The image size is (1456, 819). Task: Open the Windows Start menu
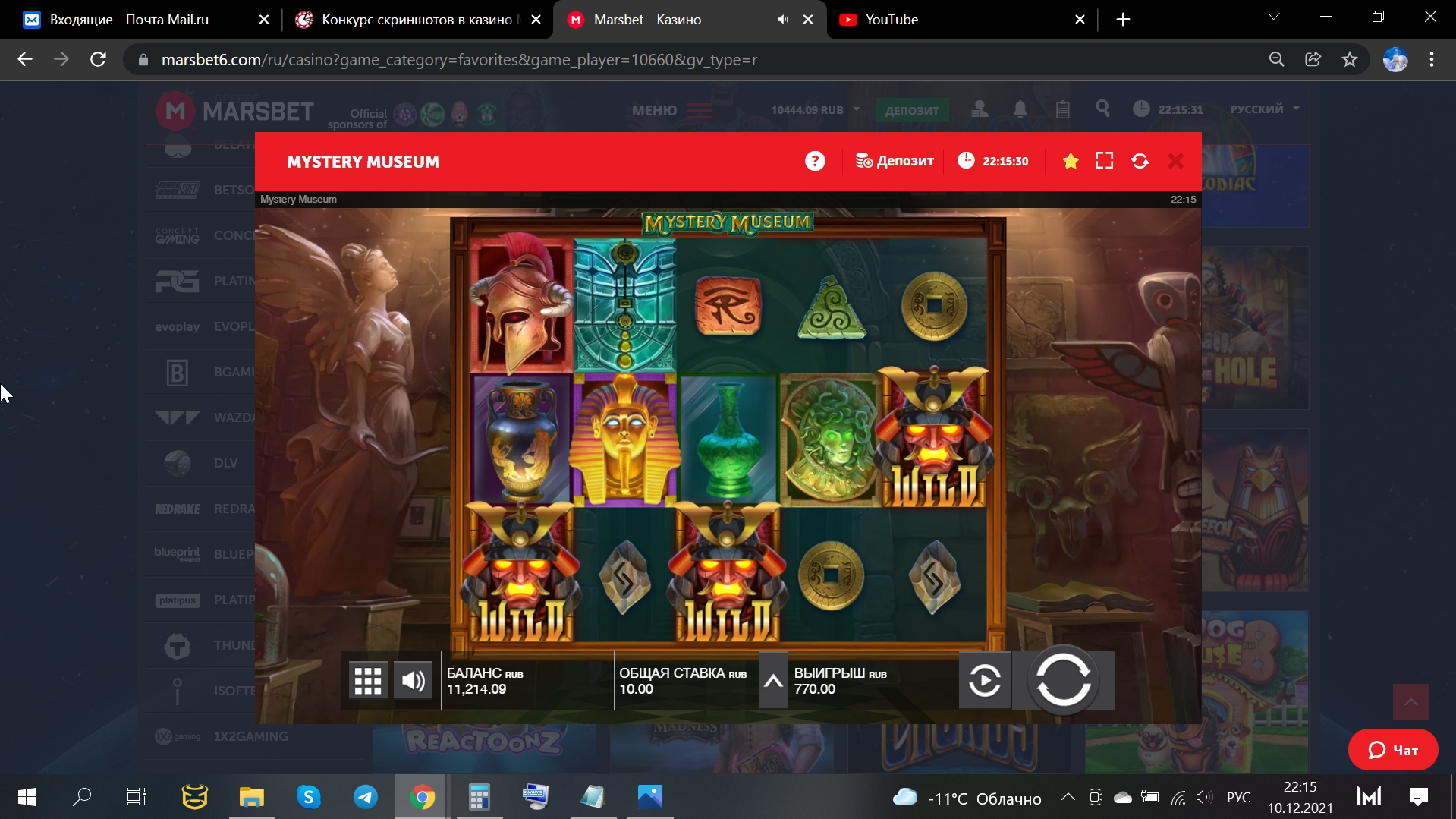coord(27,797)
